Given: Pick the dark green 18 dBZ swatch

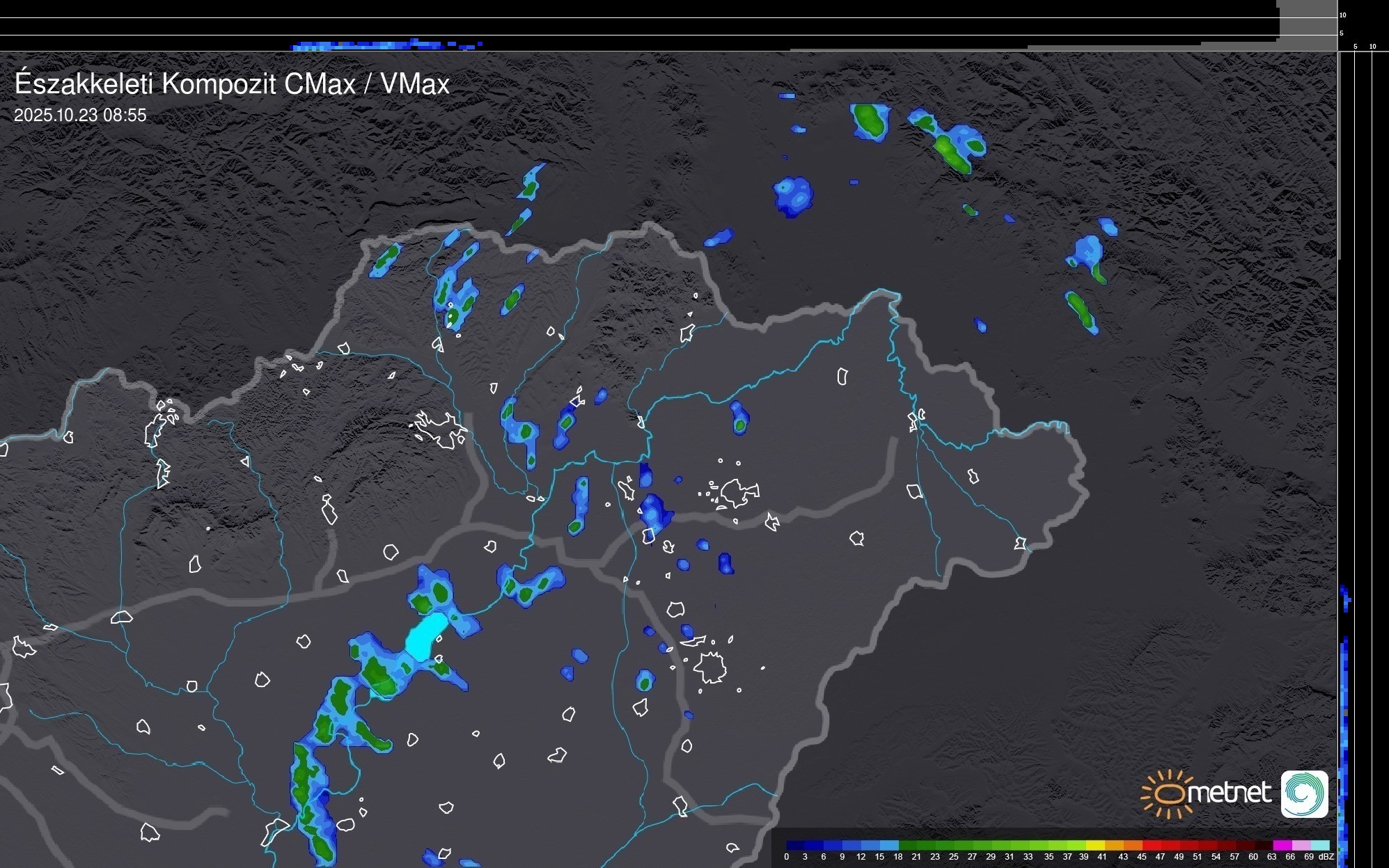Looking at the screenshot, I should pos(908,846).
